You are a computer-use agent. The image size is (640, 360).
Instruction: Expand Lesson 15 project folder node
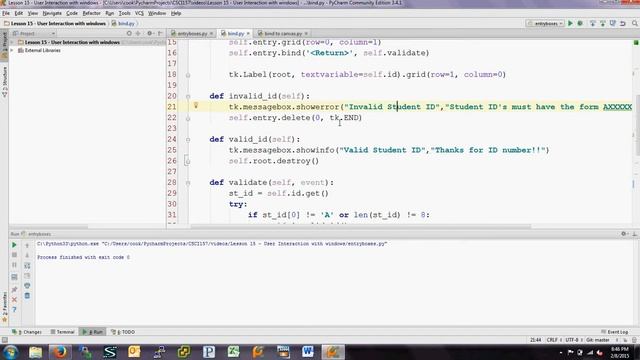pos(12,42)
